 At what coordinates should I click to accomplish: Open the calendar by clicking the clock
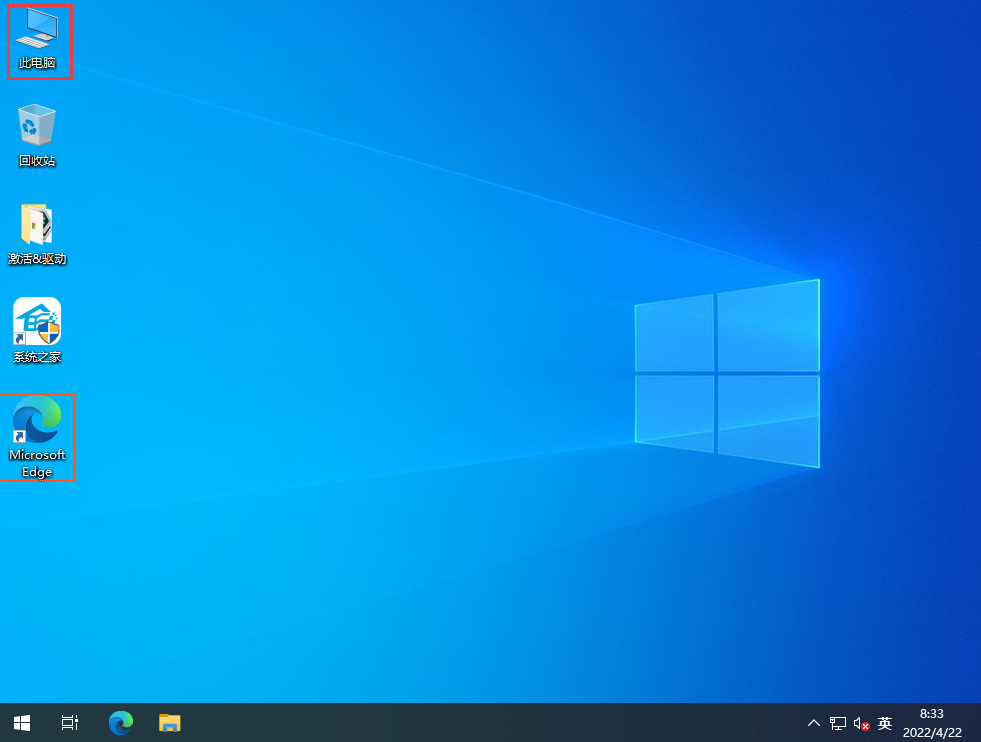[933, 715]
